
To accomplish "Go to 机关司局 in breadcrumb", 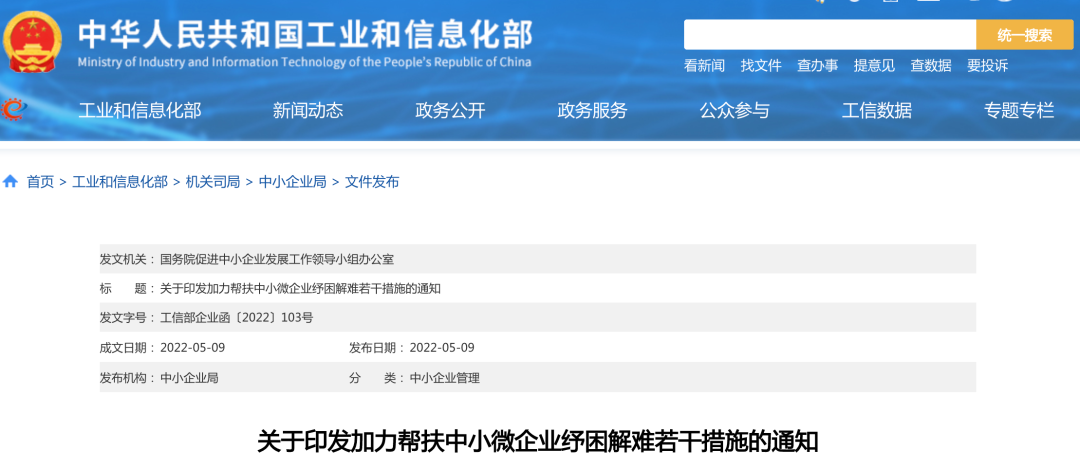I will pyautogui.click(x=213, y=182).
